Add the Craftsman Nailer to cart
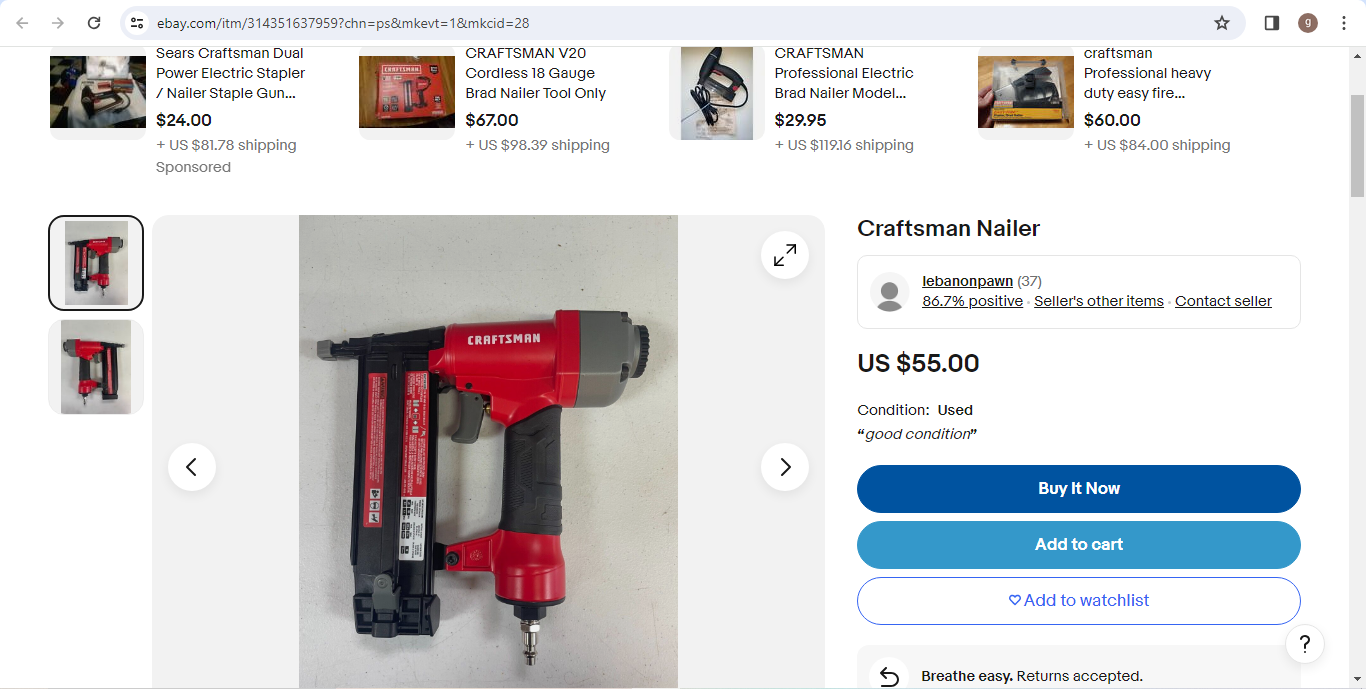 pyautogui.click(x=1079, y=545)
